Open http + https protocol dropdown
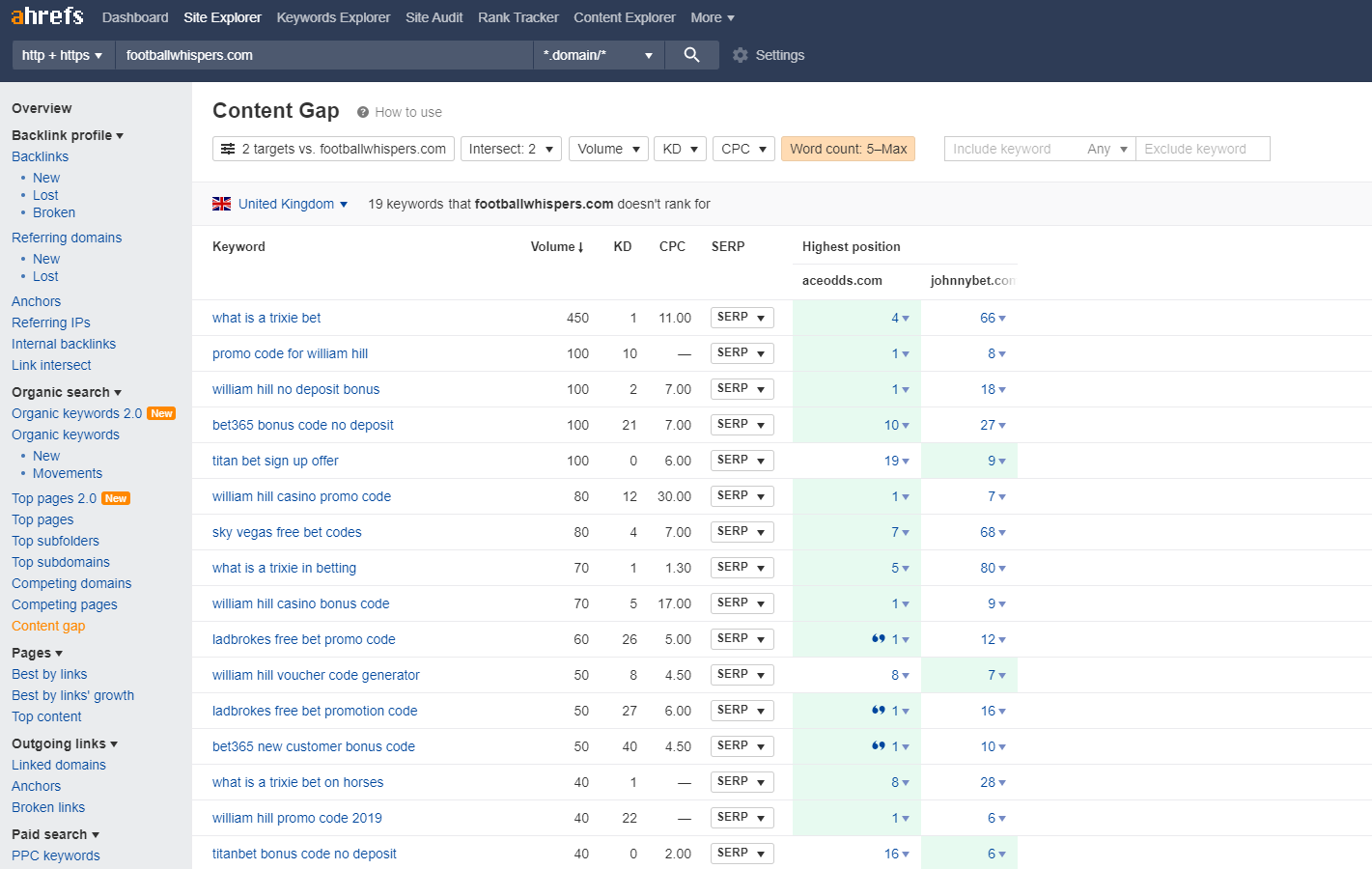Image resolution: width=1372 pixels, height=869 pixels. 63,55
